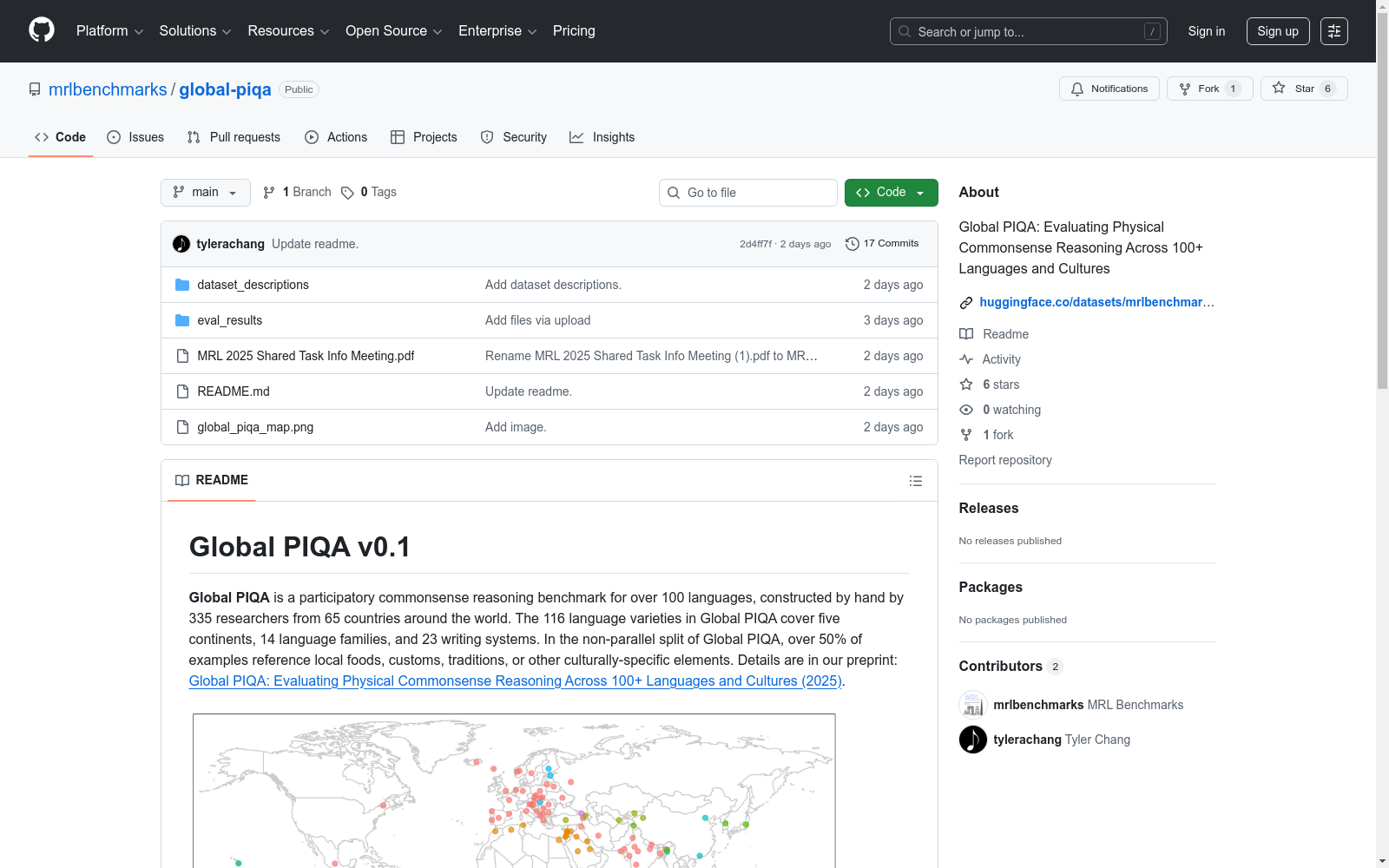Open commit message 'Add files via upload'
Image resolution: width=1389 pixels, height=868 pixels.
(537, 320)
